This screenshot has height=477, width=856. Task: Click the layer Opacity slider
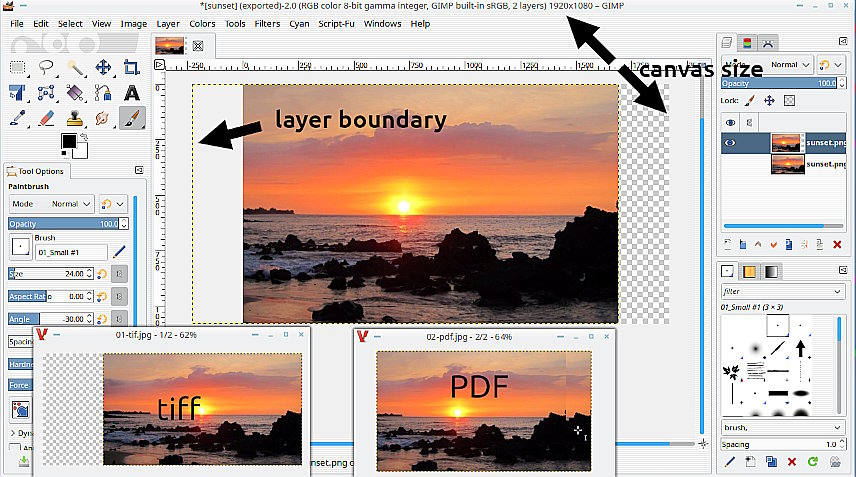pyautogui.click(x=775, y=84)
